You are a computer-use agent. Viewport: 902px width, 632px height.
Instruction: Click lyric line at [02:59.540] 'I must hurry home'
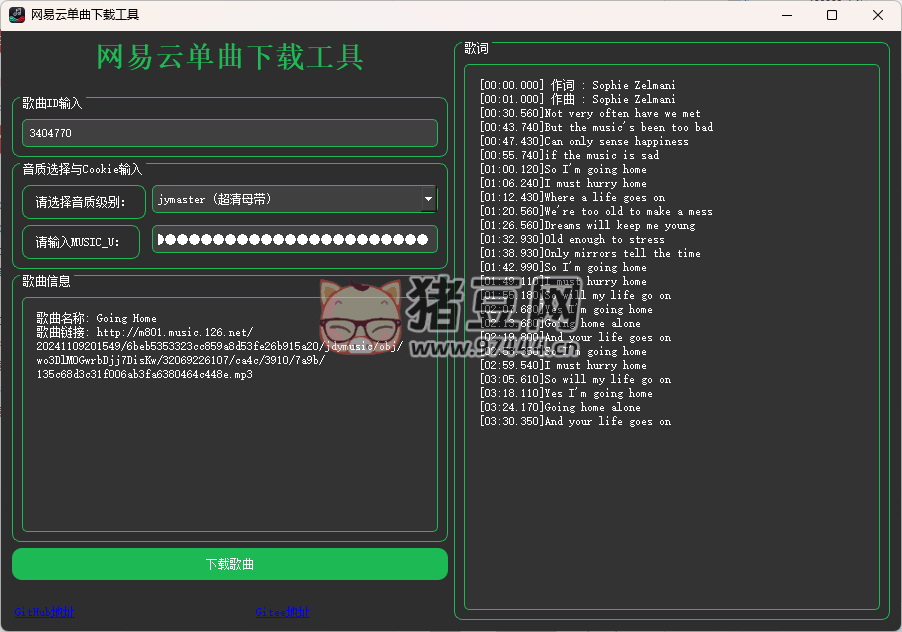click(x=563, y=365)
